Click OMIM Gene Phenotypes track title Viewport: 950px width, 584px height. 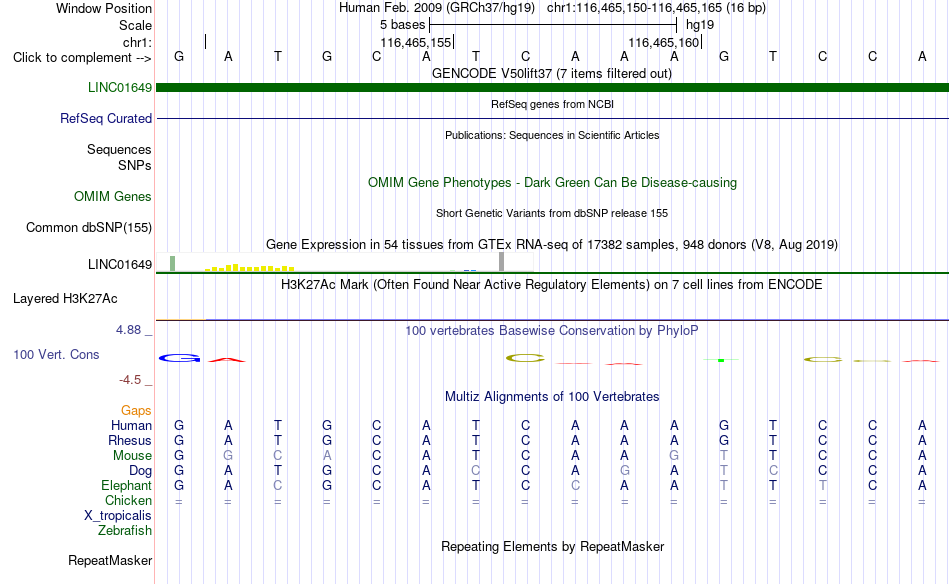(x=552, y=182)
